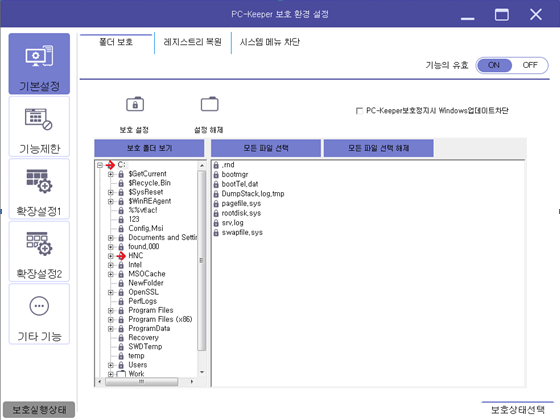The image size is (560, 420).
Task: Select the OpenSSL folder in tree
Action: click(144, 292)
